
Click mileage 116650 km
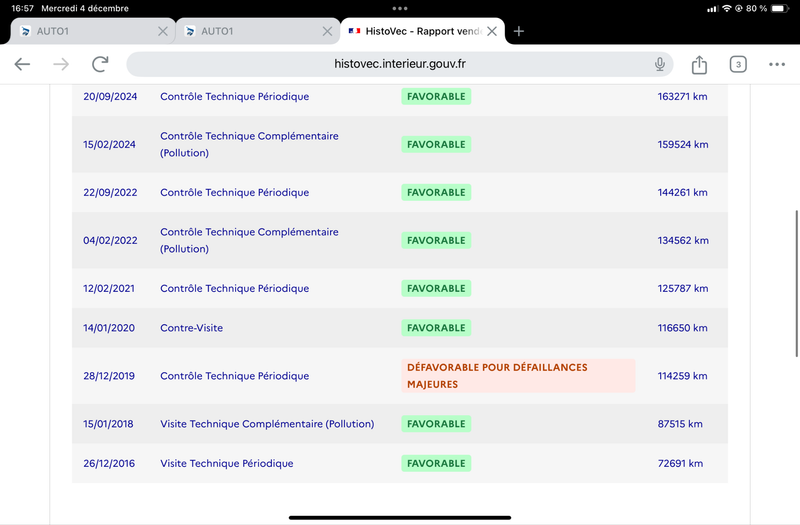click(x=682, y=328)
